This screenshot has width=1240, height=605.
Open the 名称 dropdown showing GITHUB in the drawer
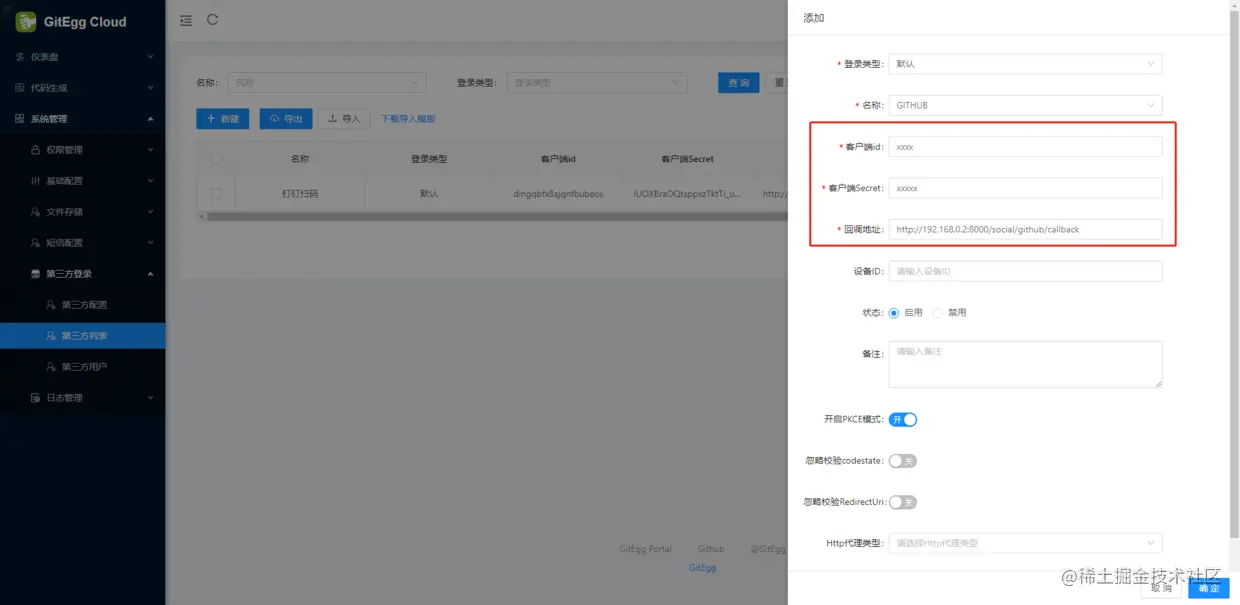point(1025,105)
